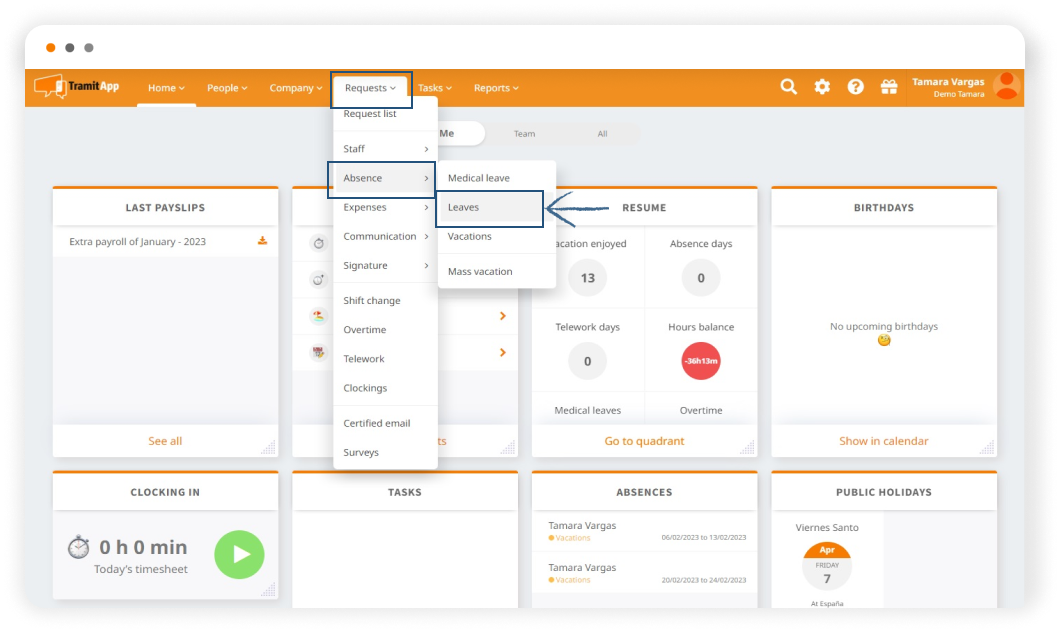Open the Reports dropdown menu
This screenshot has height=633, width=1061.
pyautogui.click(x=496, y=88)
